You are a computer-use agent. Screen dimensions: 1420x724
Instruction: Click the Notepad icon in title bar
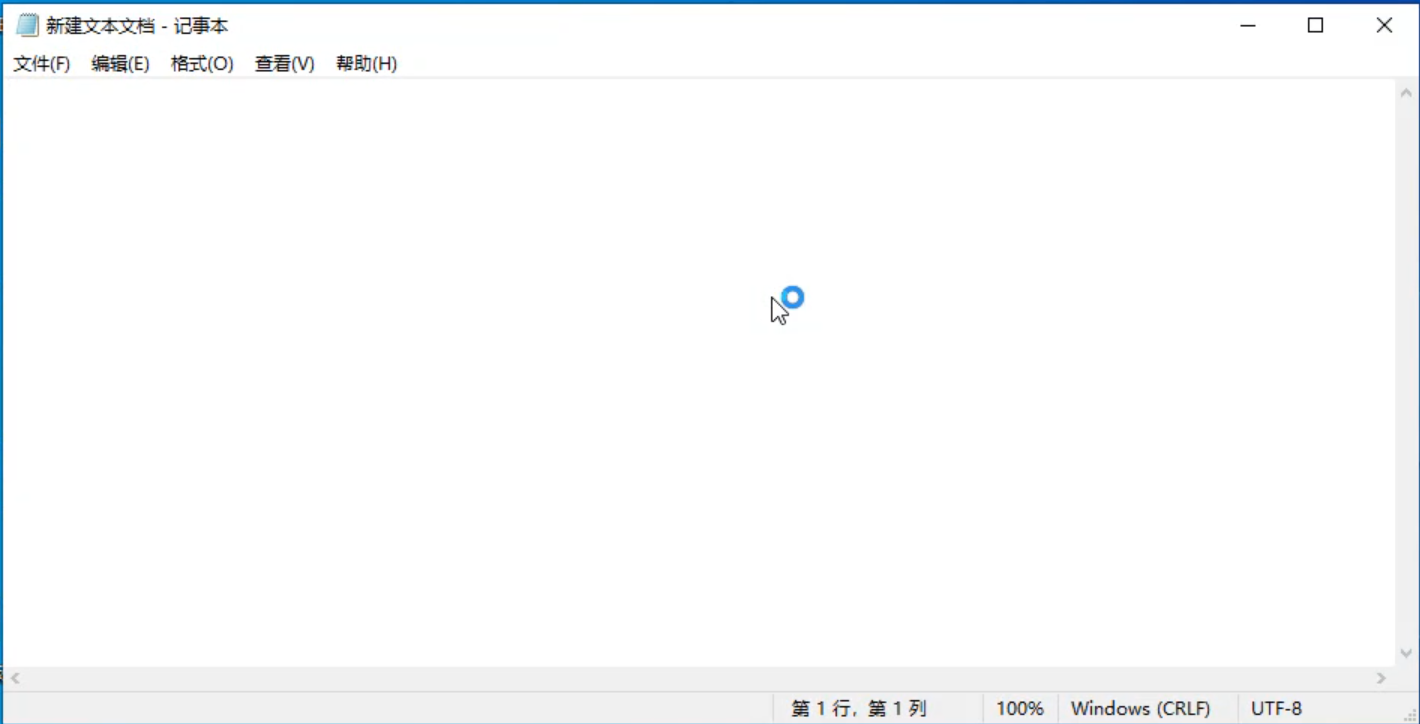click(x=27, y=26)
